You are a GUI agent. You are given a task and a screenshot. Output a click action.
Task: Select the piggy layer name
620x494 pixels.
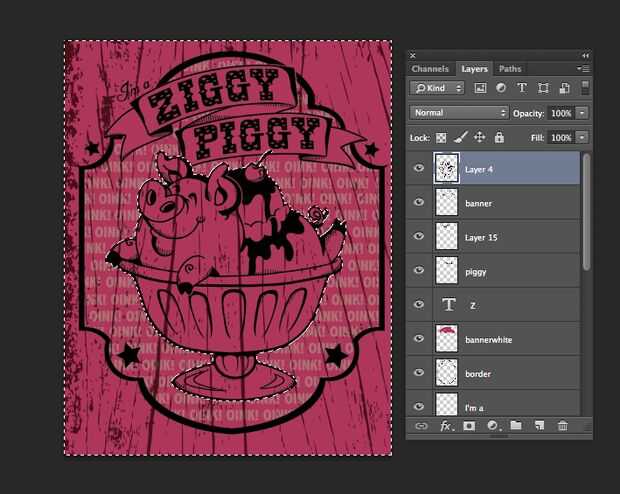coord(476,272)
